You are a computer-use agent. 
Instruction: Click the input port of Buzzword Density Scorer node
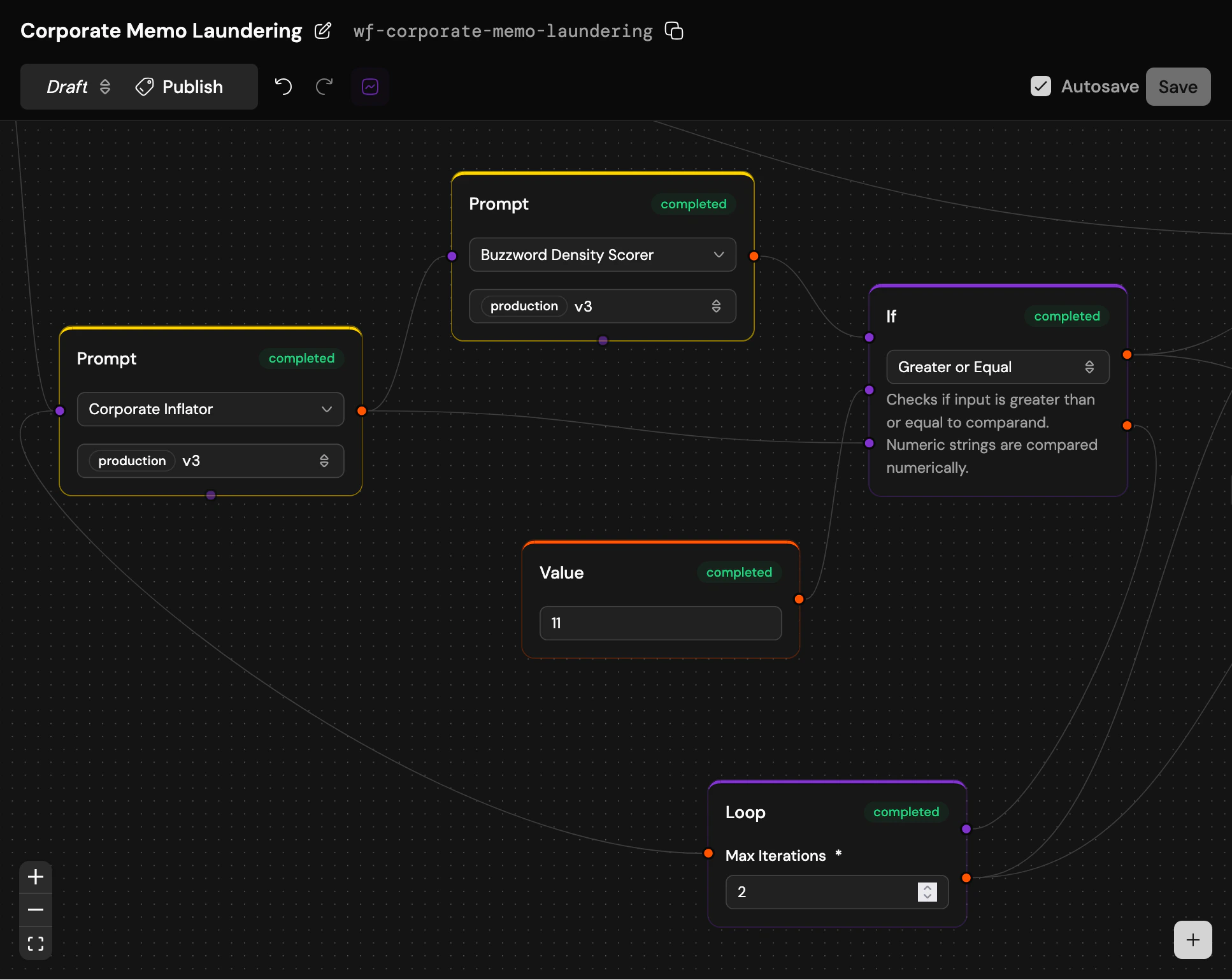click(x=452, y=256)
